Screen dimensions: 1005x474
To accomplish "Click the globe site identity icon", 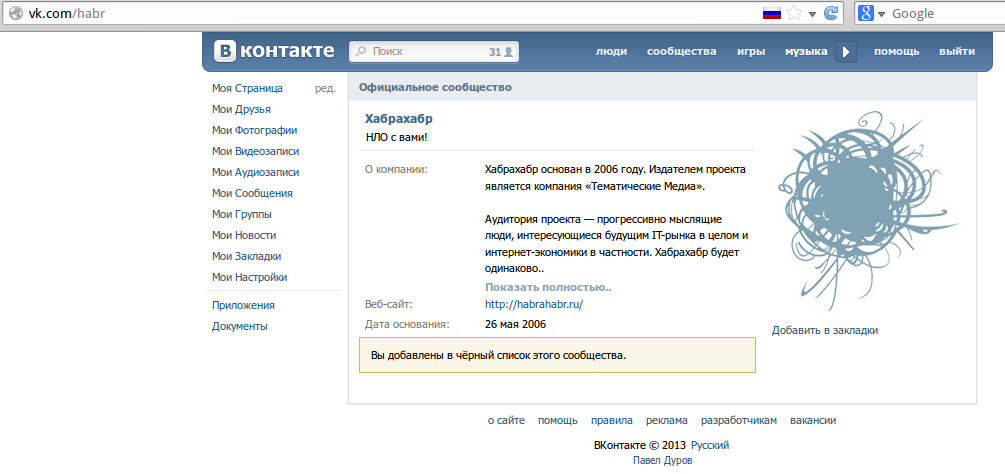I will pos(15,13).
